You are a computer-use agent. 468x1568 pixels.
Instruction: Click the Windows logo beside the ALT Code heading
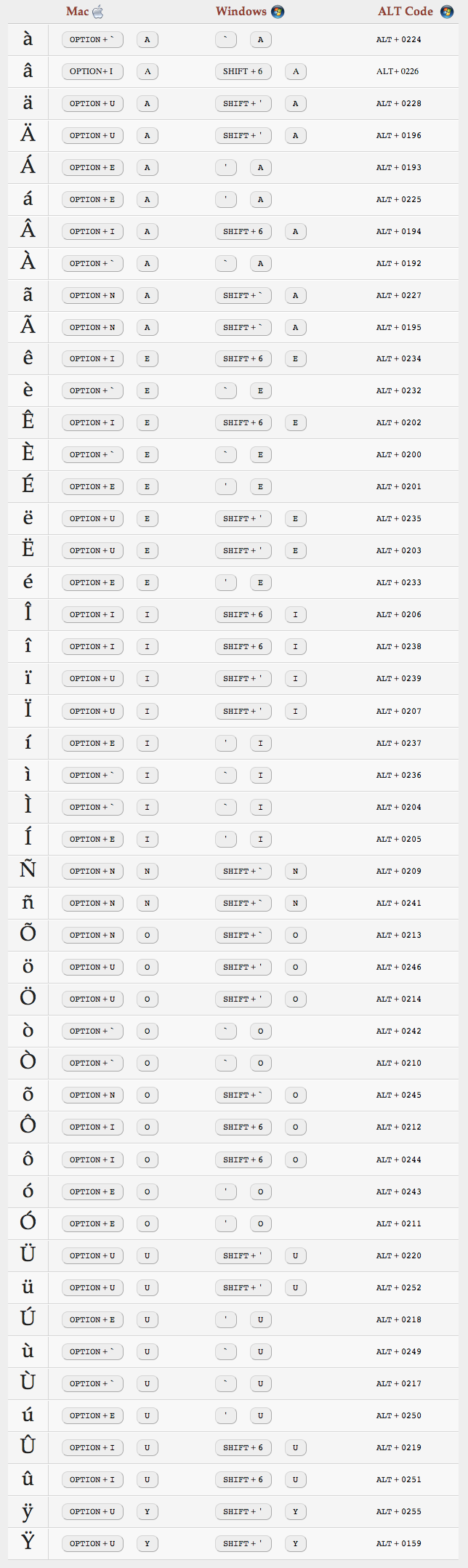(x=447, y=12)
